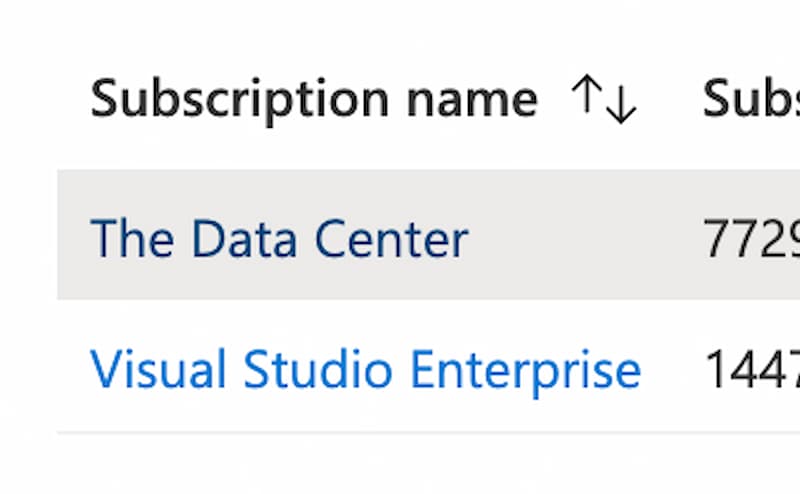Select the subscription ID starting with 7729
This screenshot has width=800, height=494.
(x=751, y=238)
